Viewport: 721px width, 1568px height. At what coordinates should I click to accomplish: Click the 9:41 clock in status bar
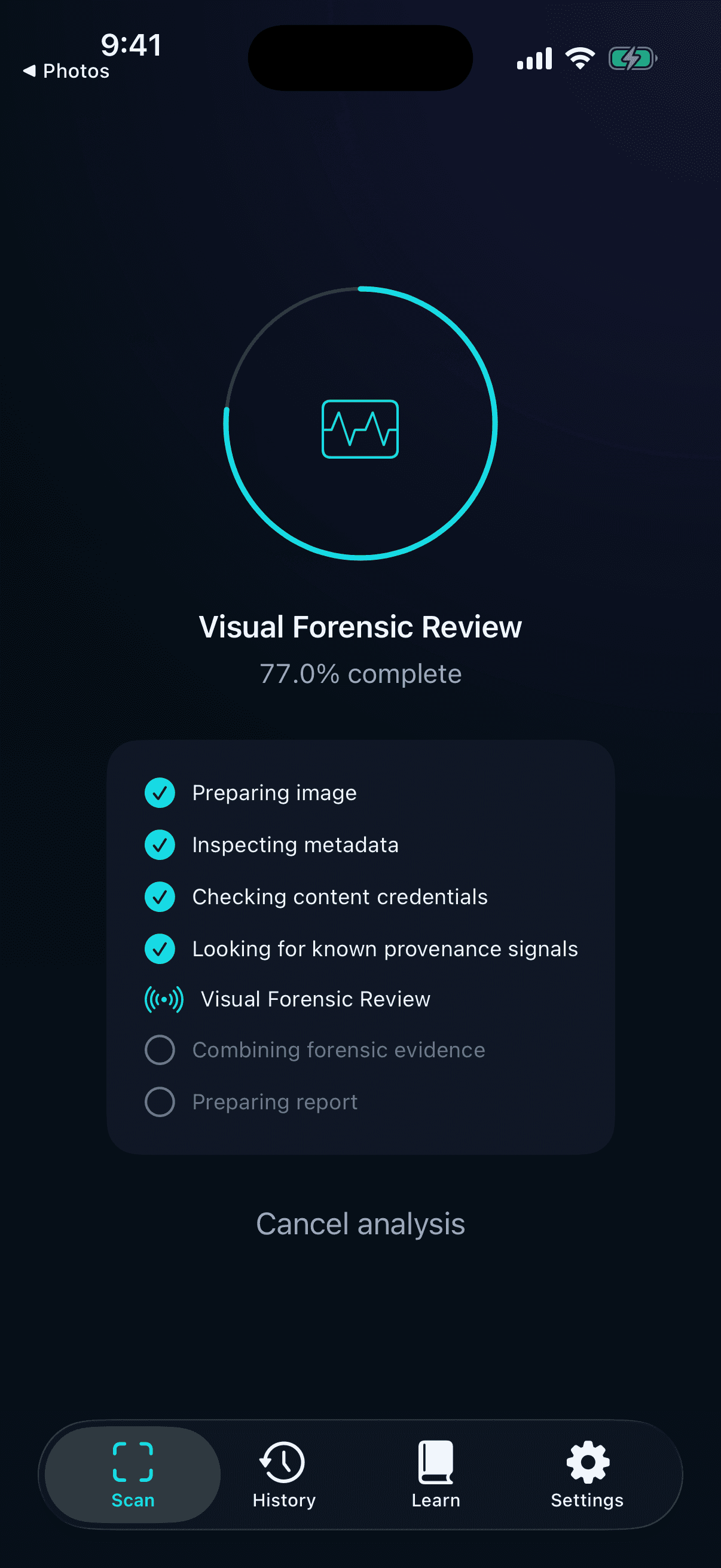point(131,45)
